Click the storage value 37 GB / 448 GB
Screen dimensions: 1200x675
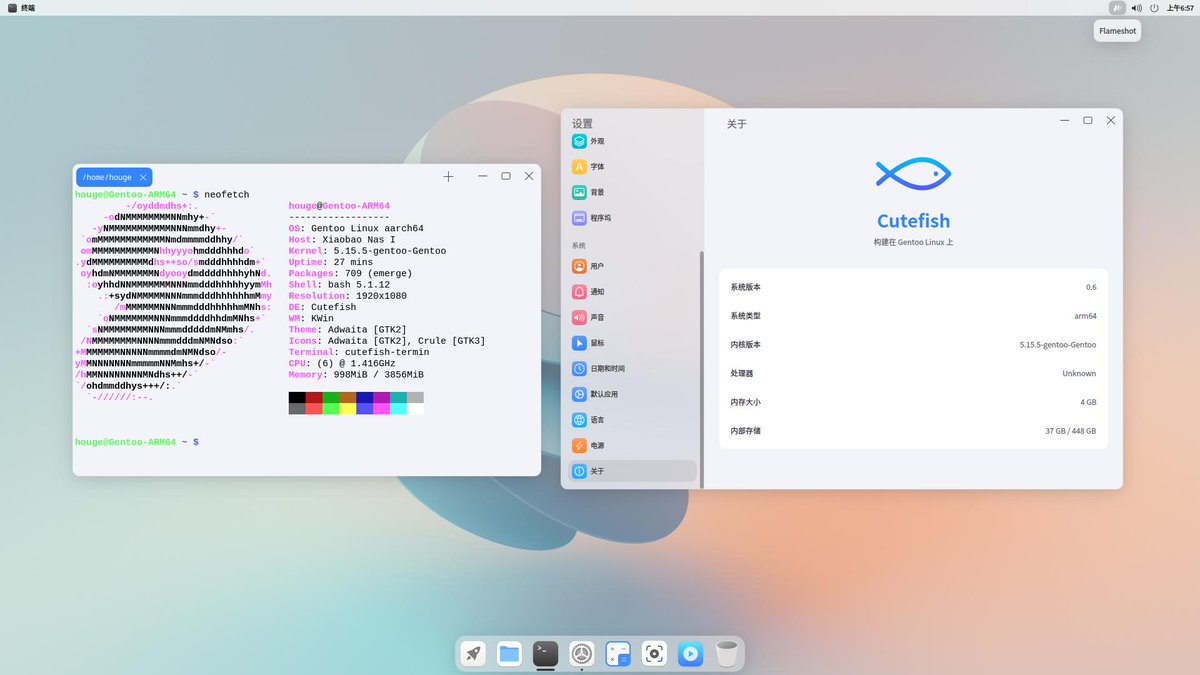1071,431
